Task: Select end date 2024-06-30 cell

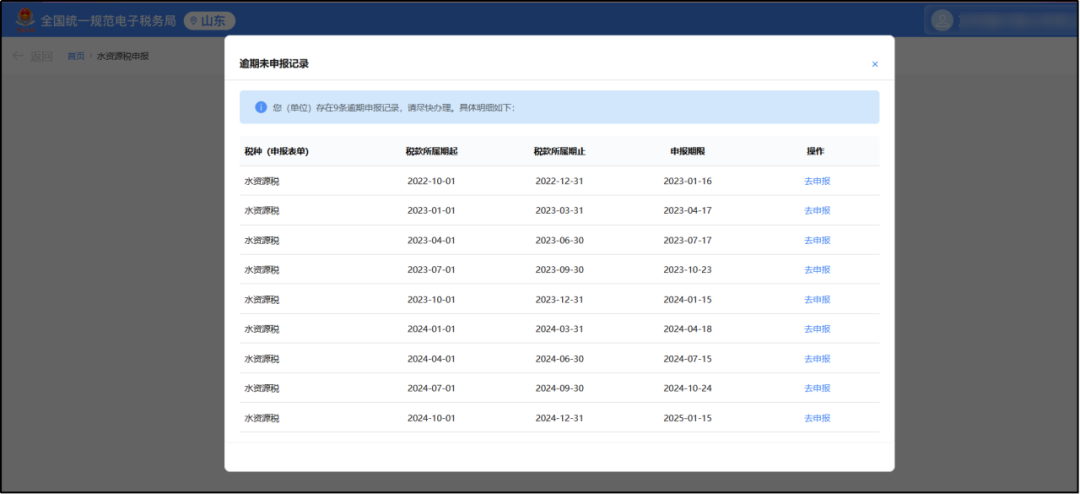Action: pos(559,359)
